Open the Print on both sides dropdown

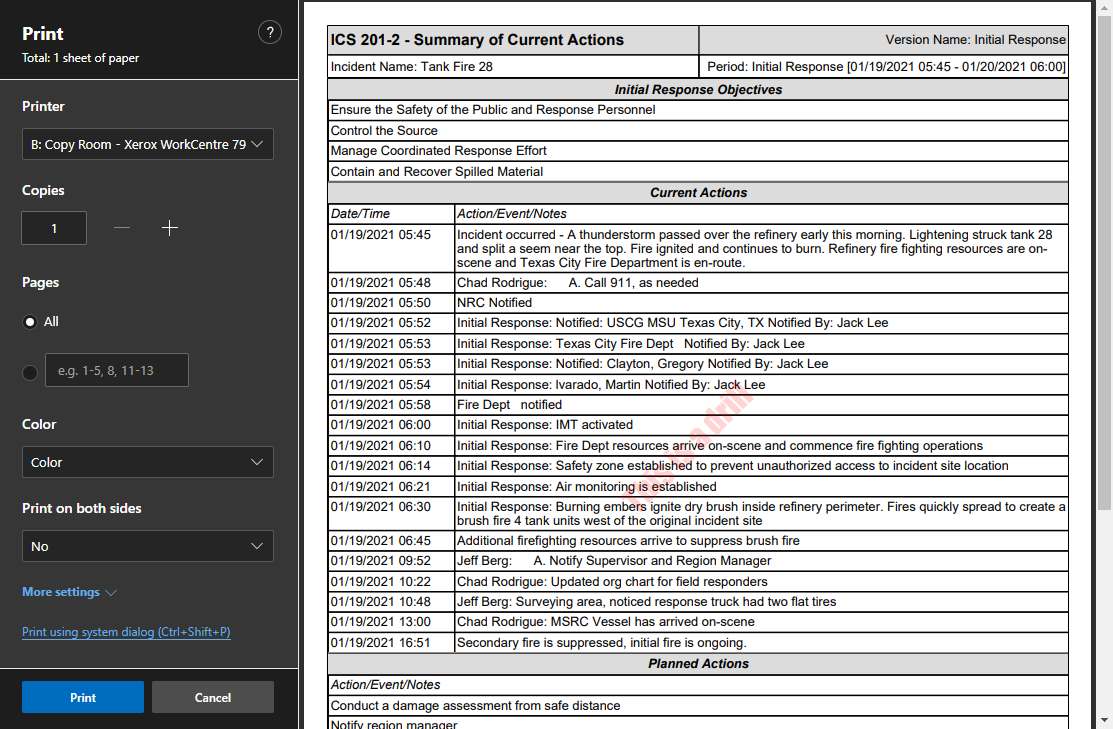point(148,546)
